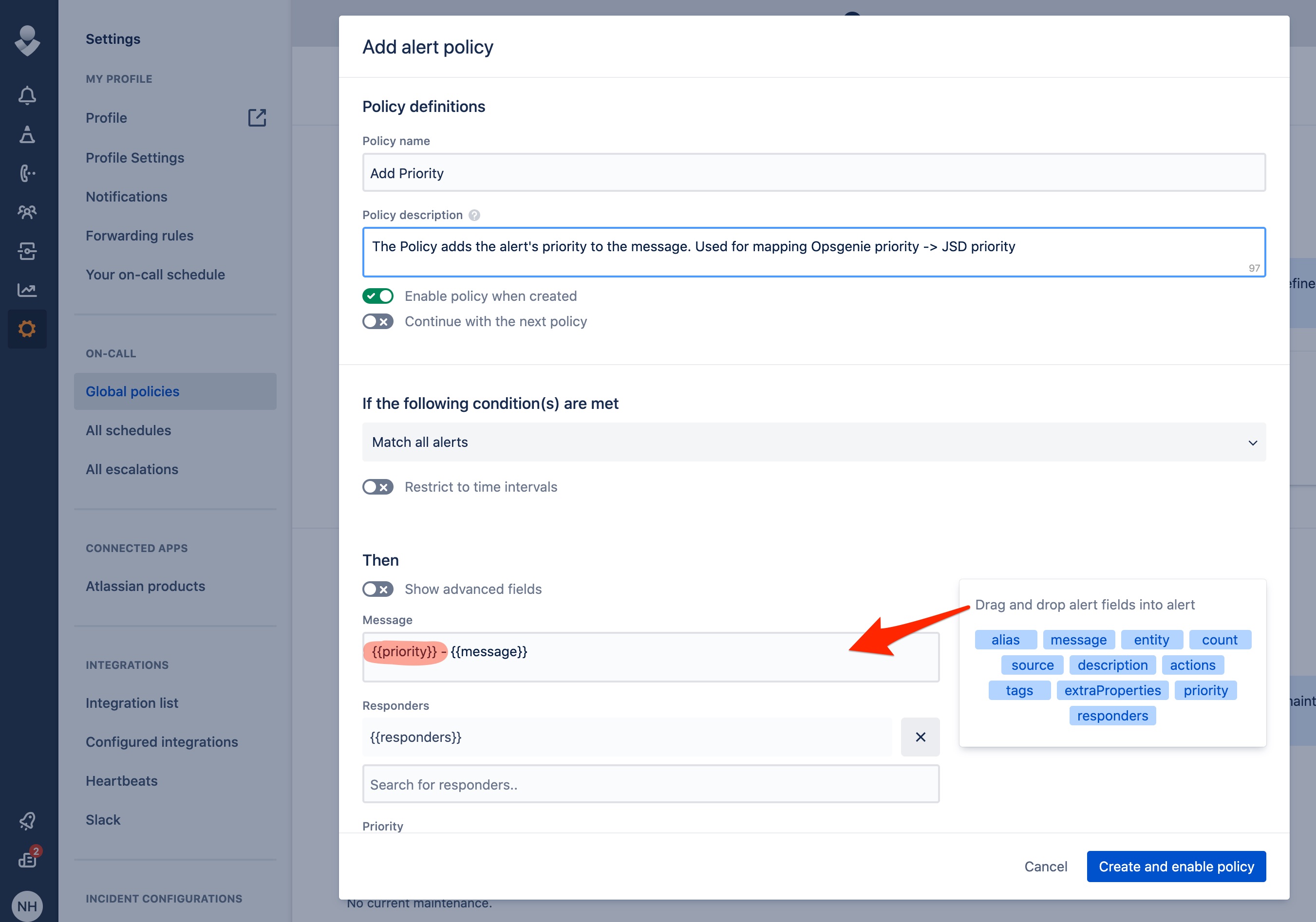This screenshot has width=1316, height=922.
Task: Click the settings gear icon
Action: coord(27,329)
